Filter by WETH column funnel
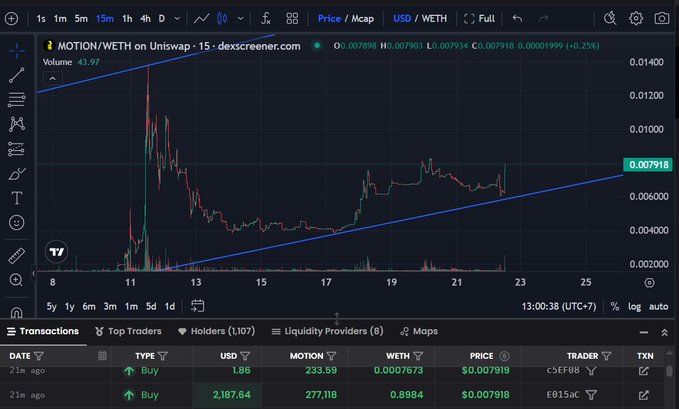 click(418, 356)
